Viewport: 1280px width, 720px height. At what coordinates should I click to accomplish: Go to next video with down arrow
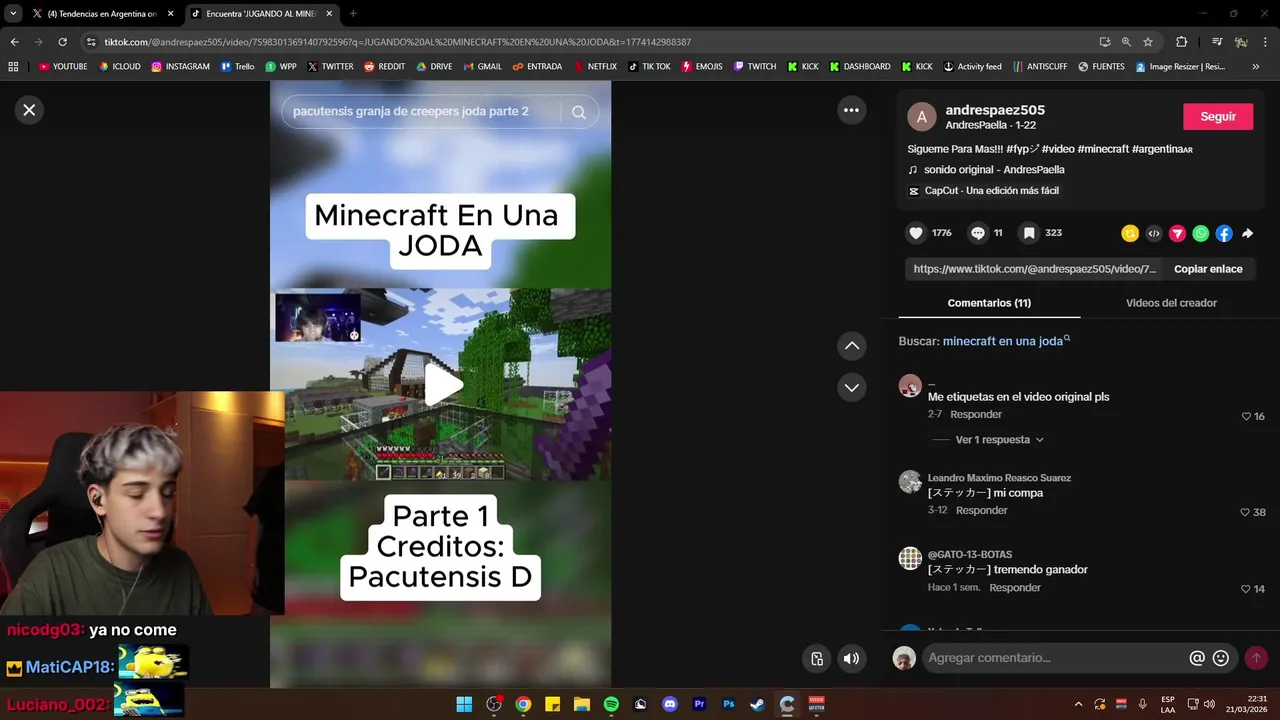[x=852, y=387]
